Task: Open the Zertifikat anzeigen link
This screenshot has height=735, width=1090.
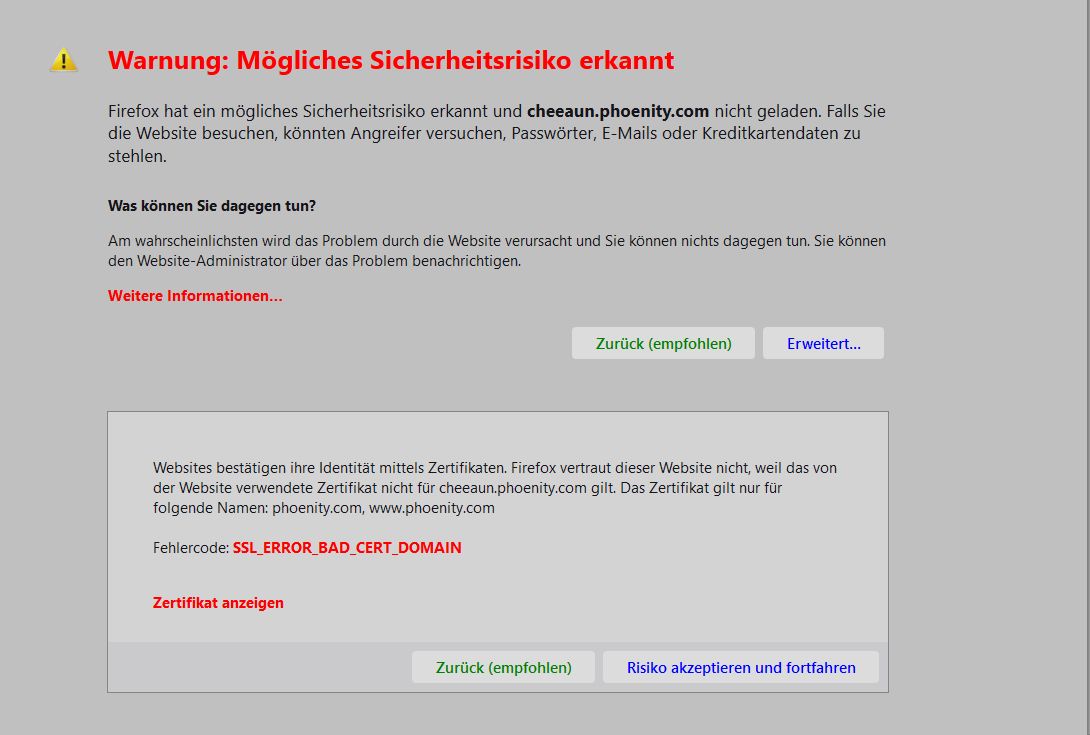Action: tap(218, 603)
